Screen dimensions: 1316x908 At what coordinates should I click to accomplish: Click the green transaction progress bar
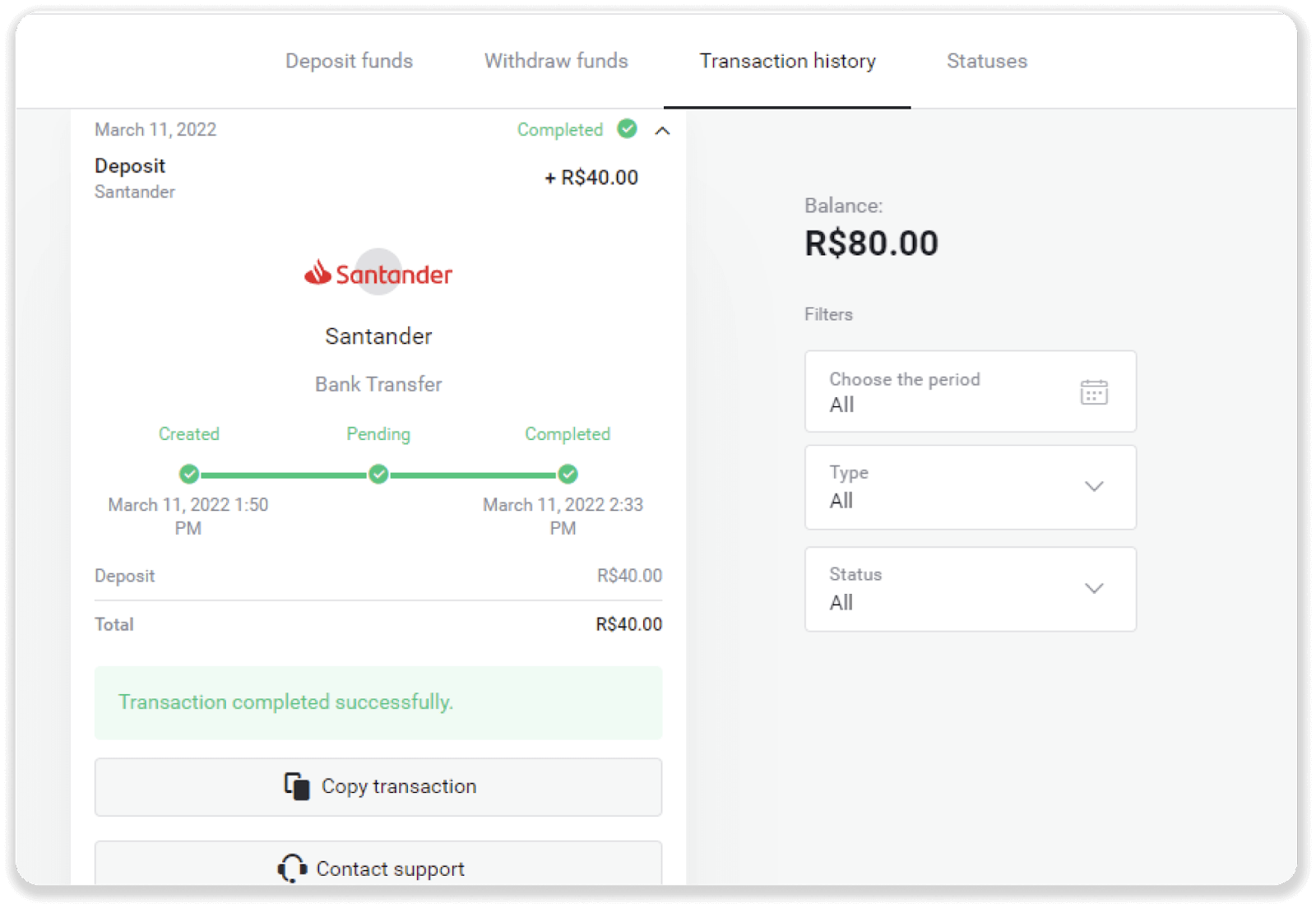coord(378,474)
